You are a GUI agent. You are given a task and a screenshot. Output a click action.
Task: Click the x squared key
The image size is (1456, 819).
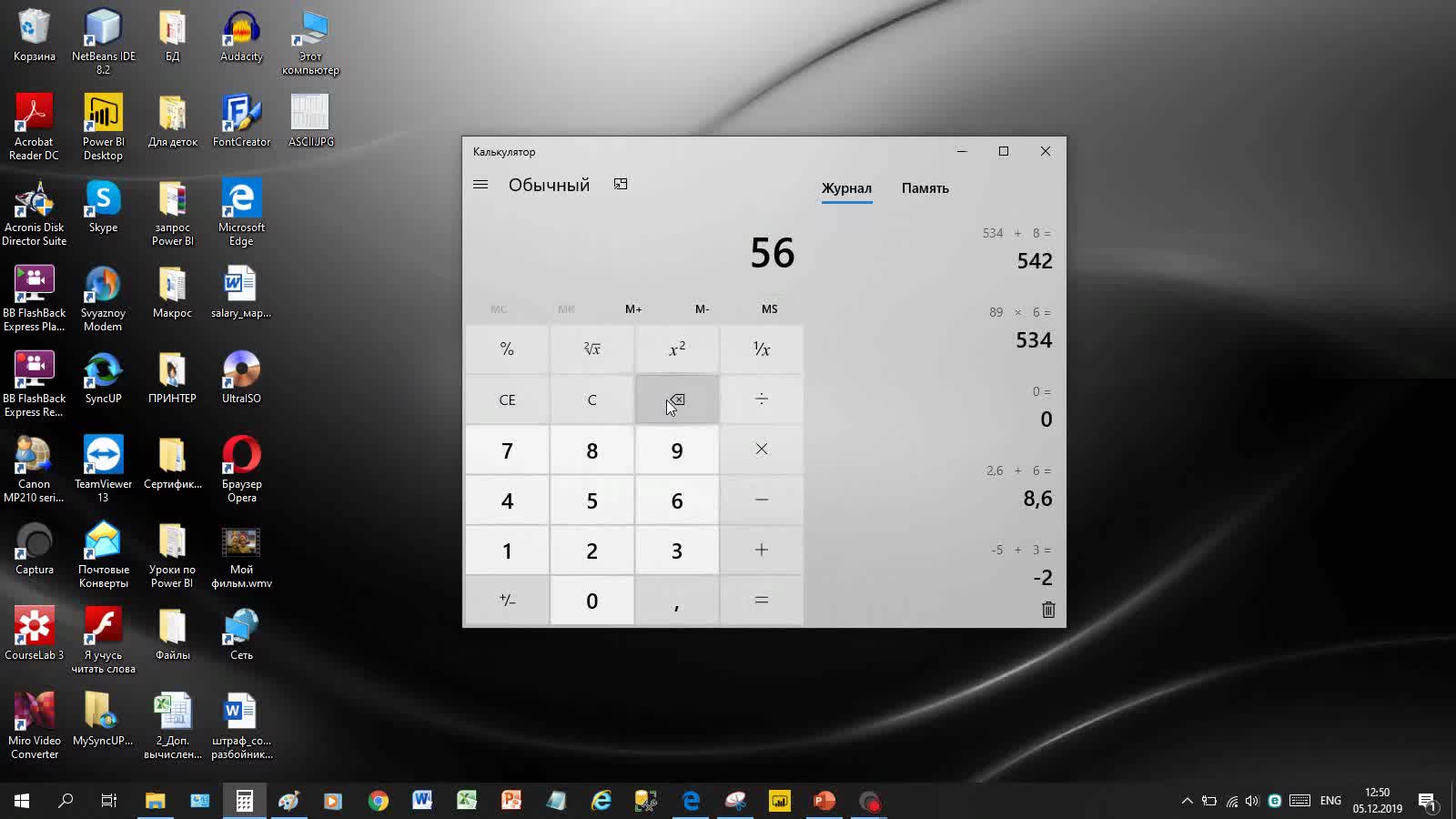coord(677,349)
